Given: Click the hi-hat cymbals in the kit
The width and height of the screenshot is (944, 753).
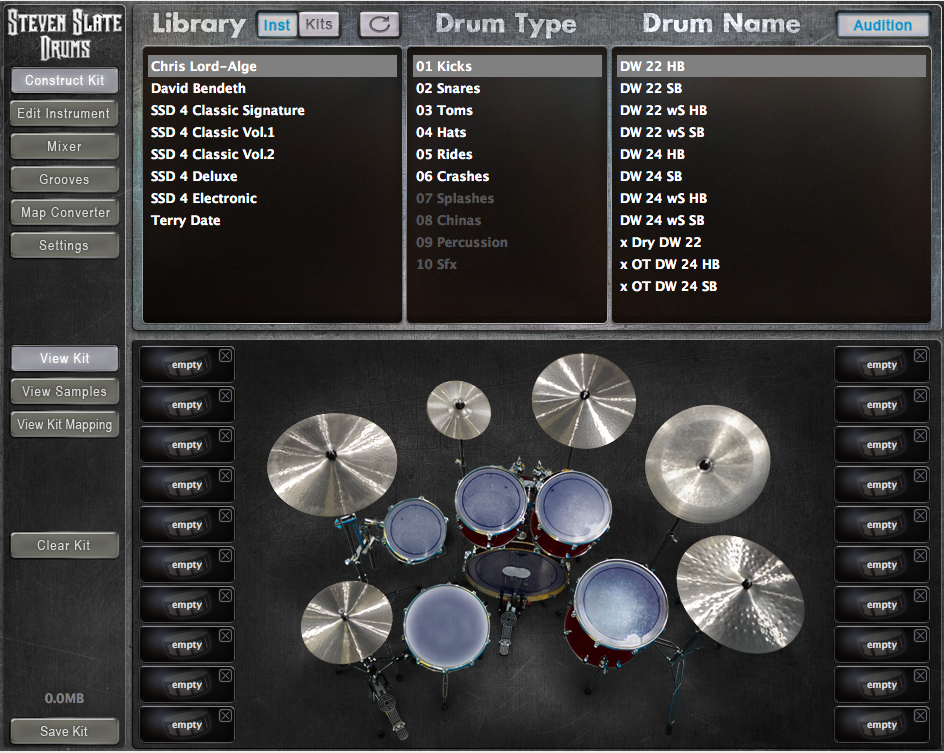Looking at the screenshot, I should 346,622.
